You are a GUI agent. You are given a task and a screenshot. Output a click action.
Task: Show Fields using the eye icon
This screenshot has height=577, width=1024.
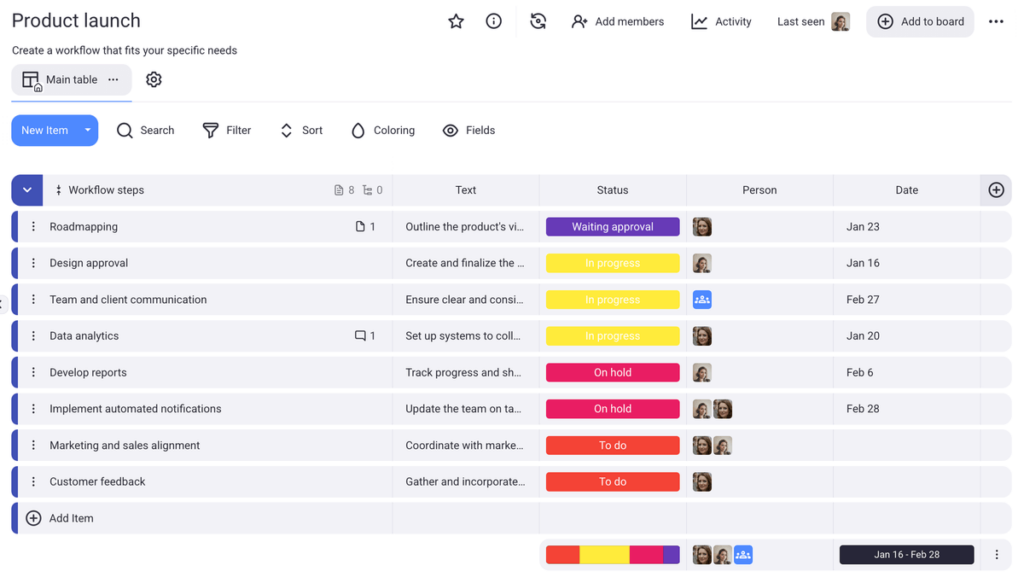(x=448, y=130)
